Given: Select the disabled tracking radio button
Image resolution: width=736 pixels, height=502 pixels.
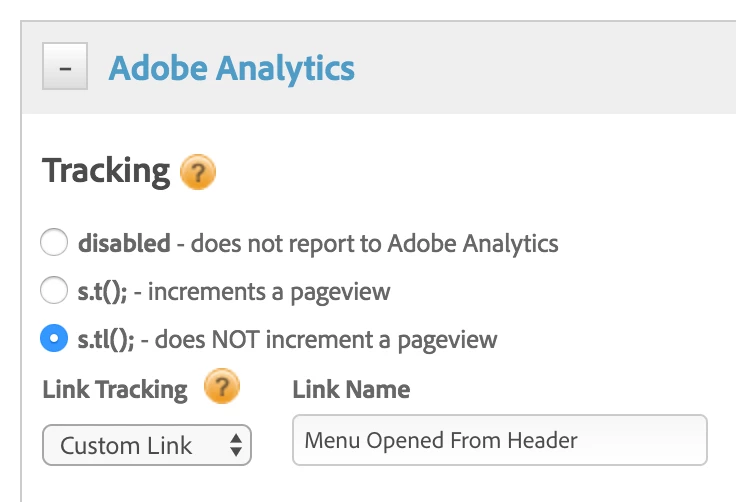Looking at the screenshot, I should (53, 243).
